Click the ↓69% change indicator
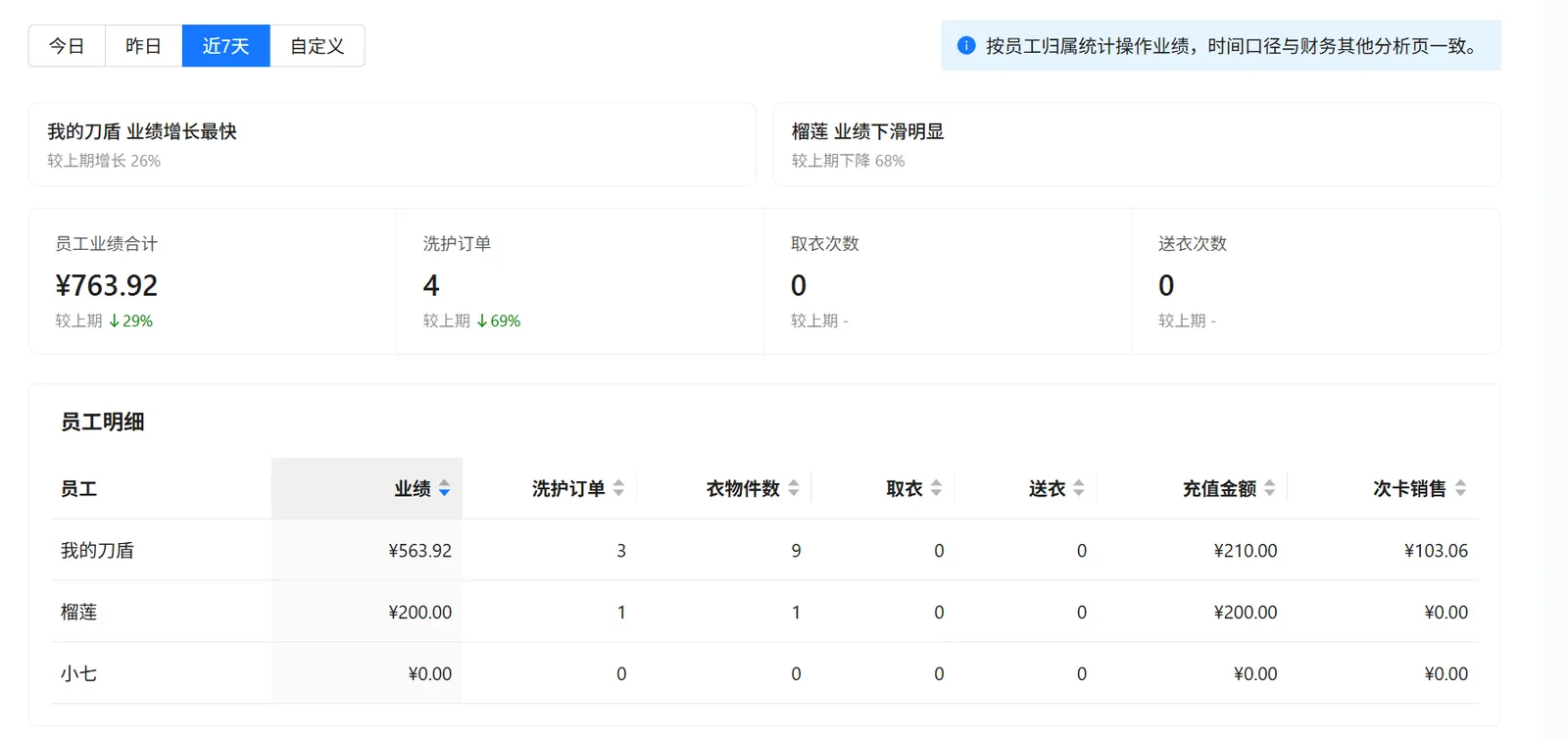This screenshot has width=1568, height=741. tap(498, 321)
